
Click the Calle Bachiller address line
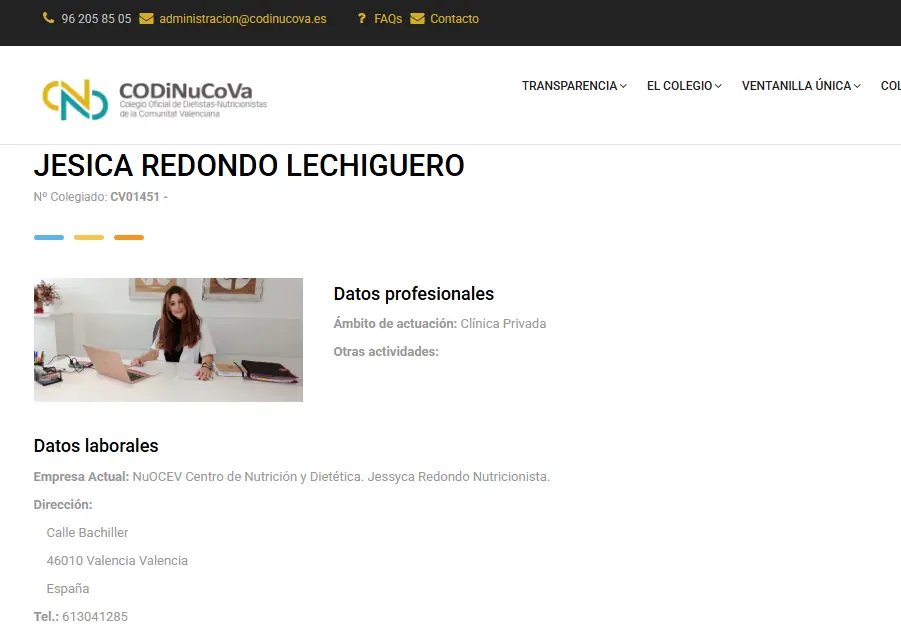click(87, 532)
